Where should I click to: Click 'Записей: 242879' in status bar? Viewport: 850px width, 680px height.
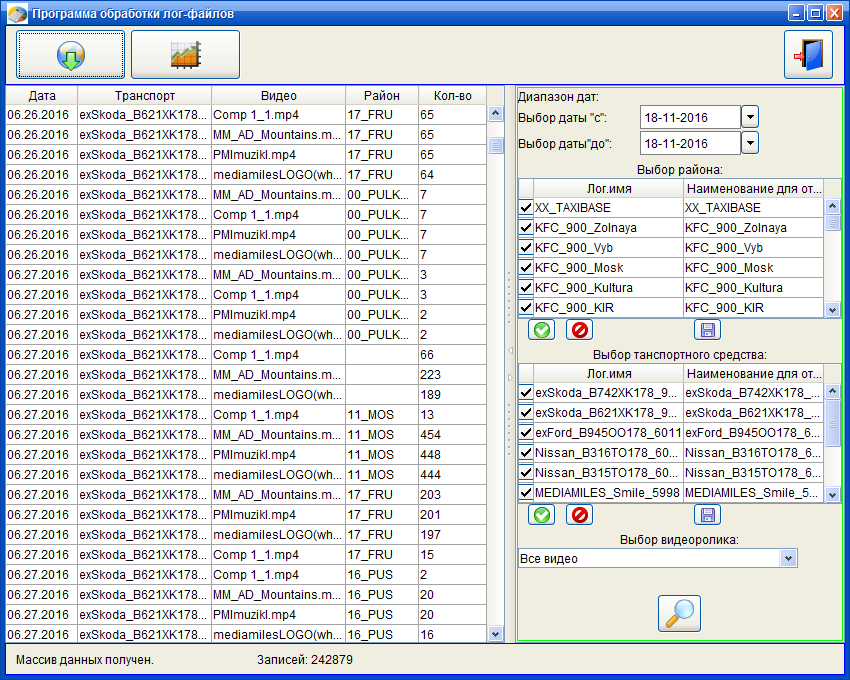pyautogui.click(x=305, y=660)
